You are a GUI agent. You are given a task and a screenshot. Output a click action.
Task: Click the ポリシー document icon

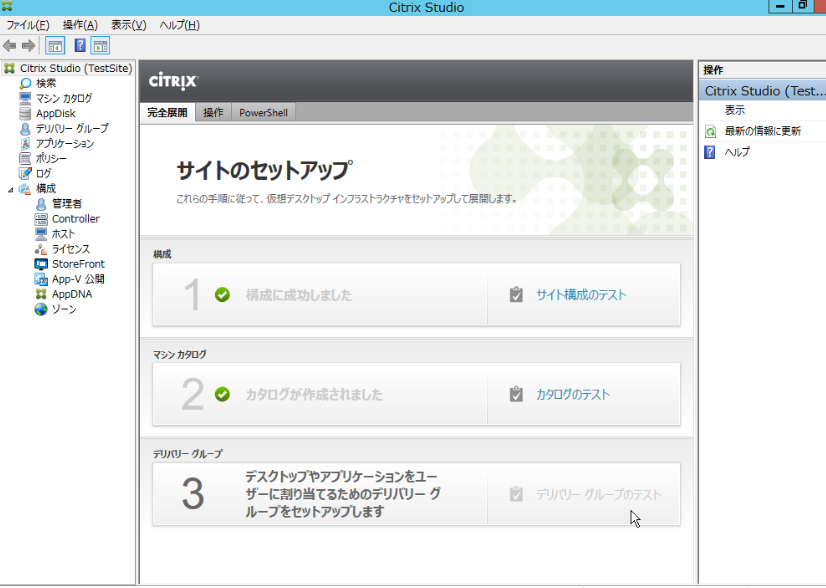coord(25,158)
